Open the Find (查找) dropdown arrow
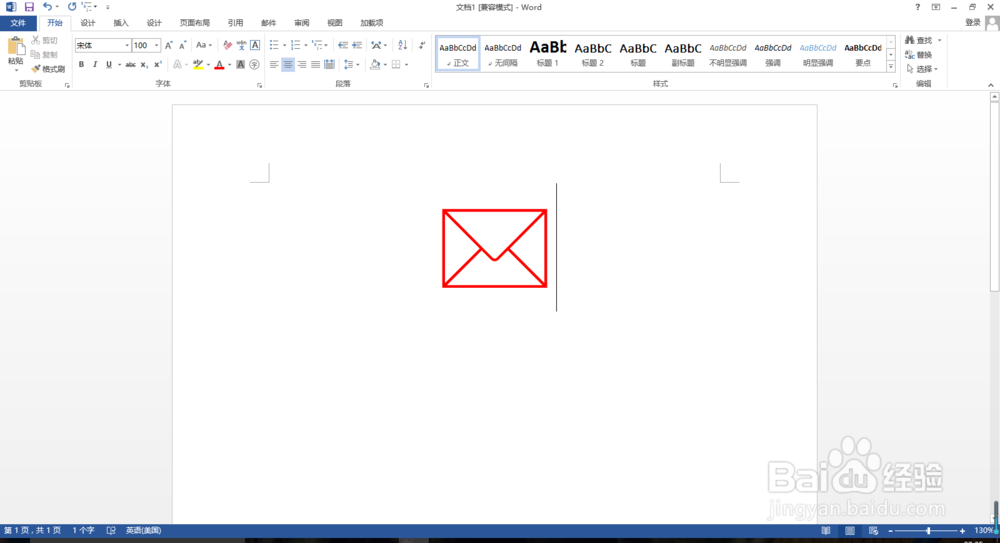 (x=939, y=40)
